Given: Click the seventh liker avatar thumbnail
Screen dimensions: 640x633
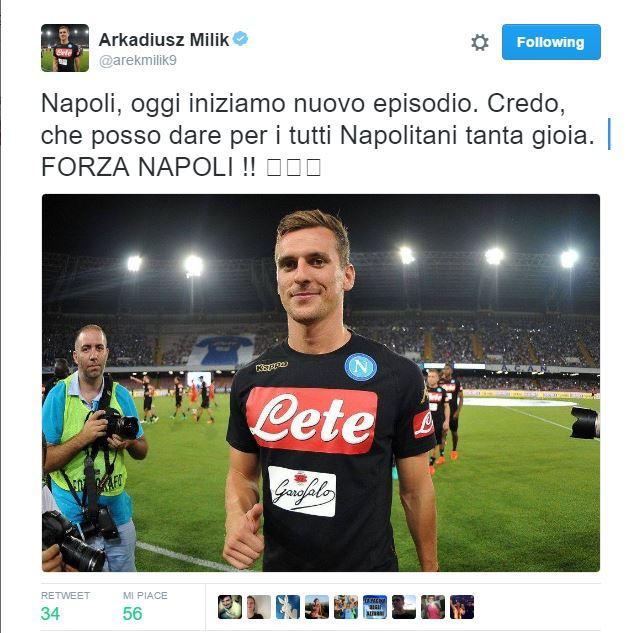Looking at the screenshot, I should [404, 607].
